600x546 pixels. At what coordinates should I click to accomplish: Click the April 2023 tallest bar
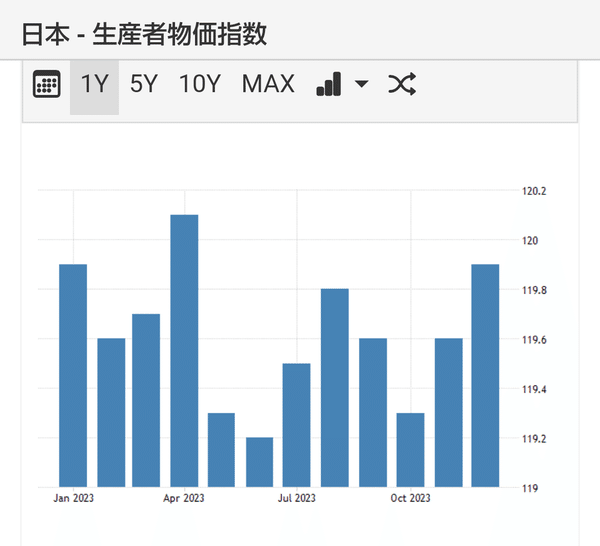click(x=184, y=351)
